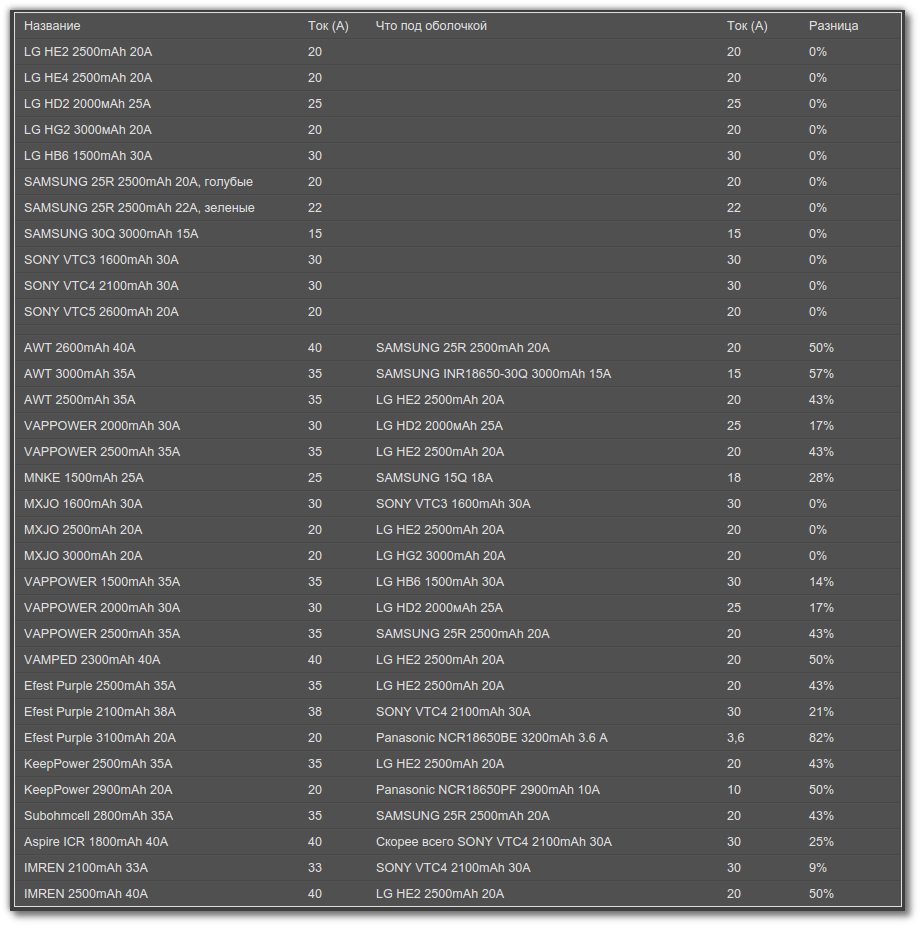The height and width of the screenshot is (927, 921).
Task: Click the current value 18 in MNKE row
Action: 734,478
